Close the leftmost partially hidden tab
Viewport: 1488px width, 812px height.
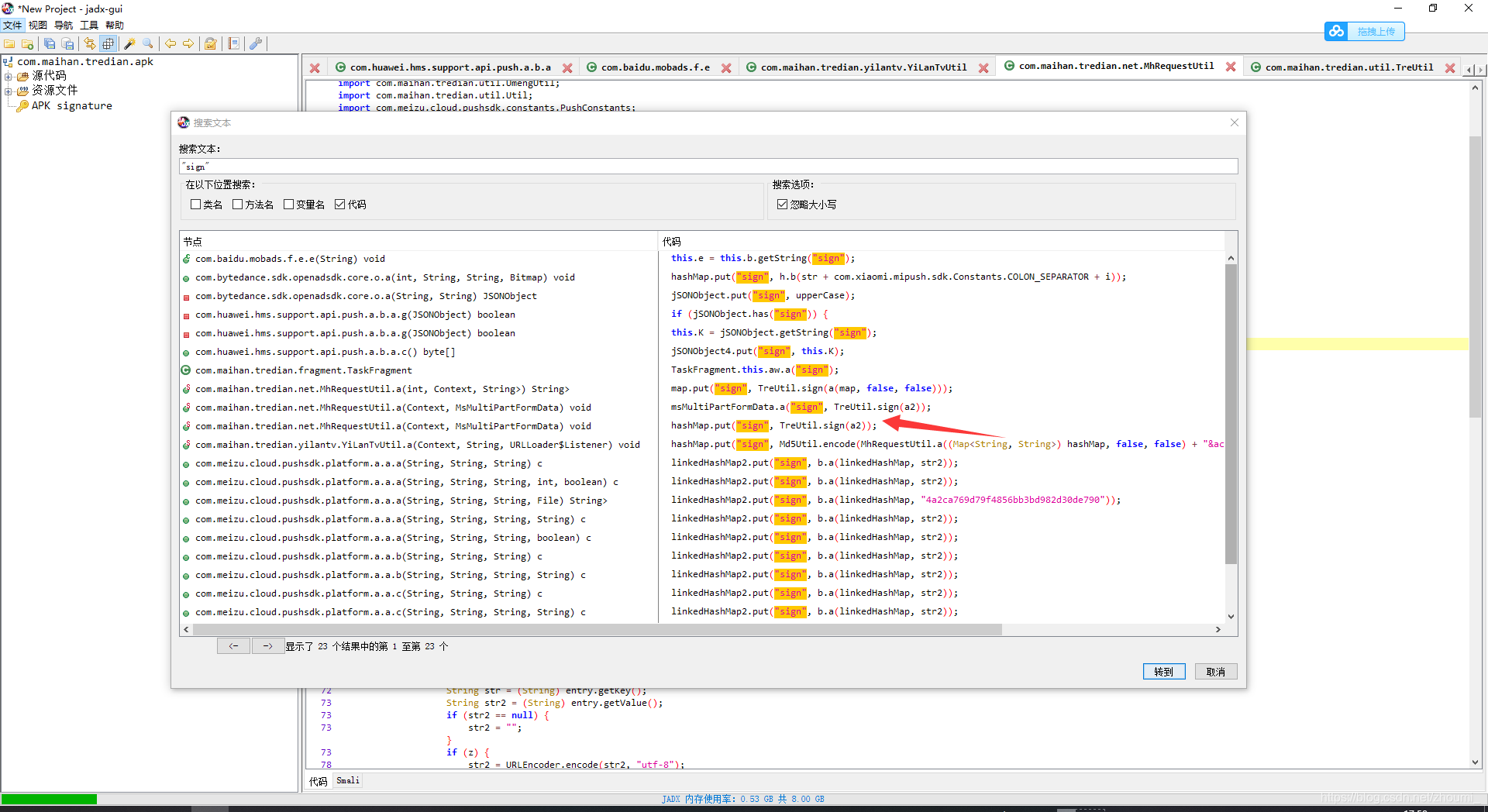coord(315,68)
